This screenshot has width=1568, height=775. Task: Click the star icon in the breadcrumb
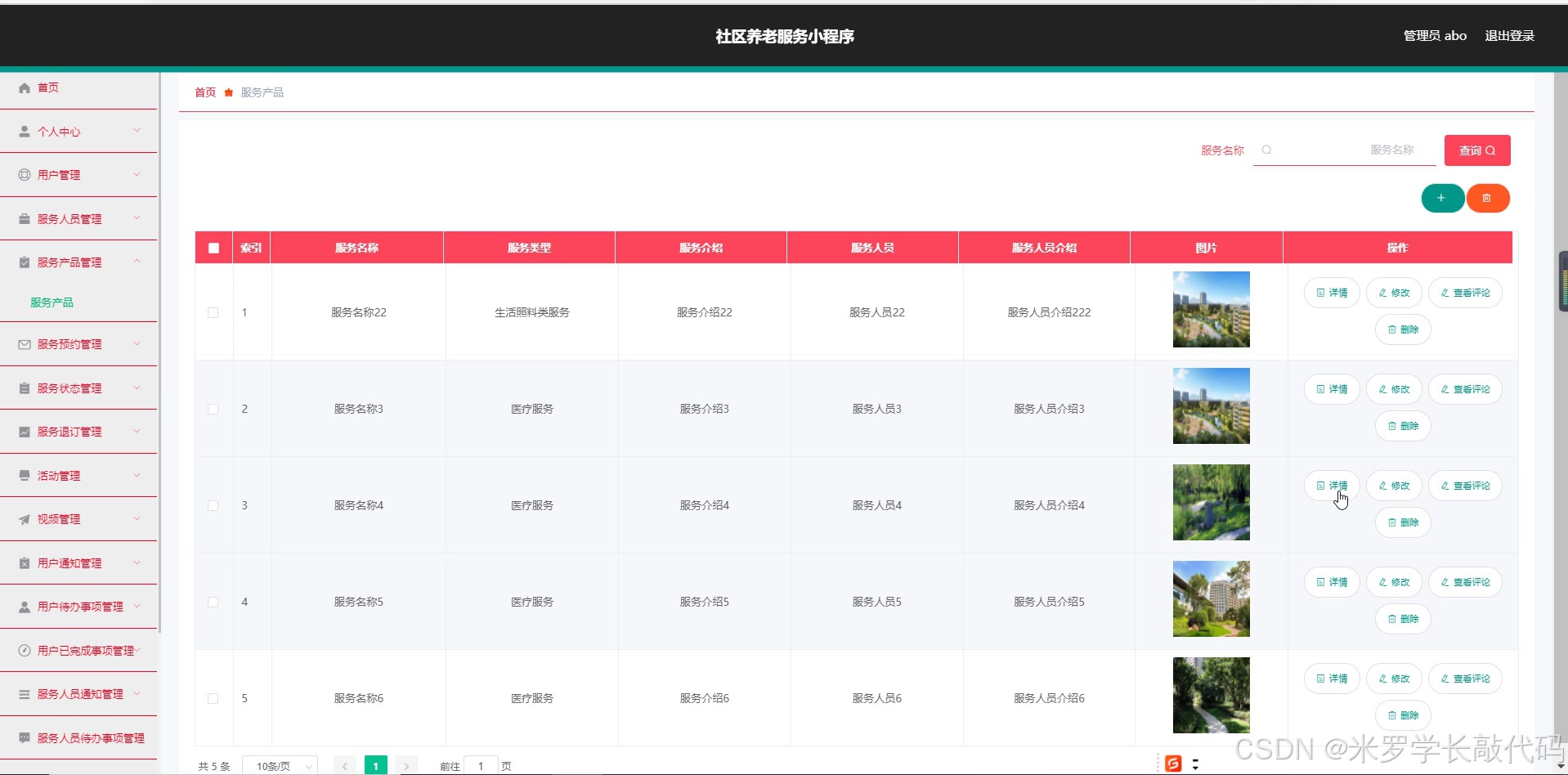point(229,92)
